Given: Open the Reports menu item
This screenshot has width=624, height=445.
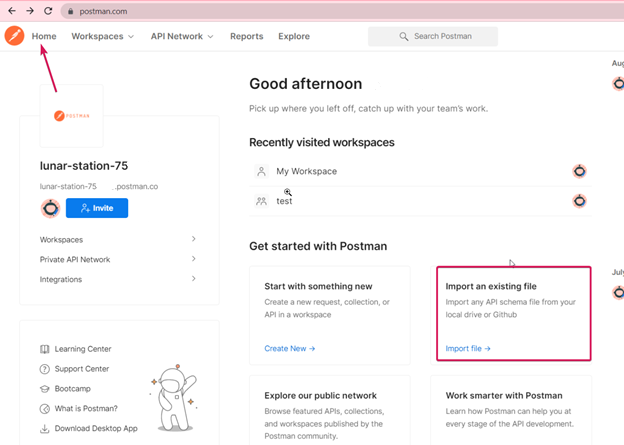Looking at the screenshot, I should (x=247, y=36).
